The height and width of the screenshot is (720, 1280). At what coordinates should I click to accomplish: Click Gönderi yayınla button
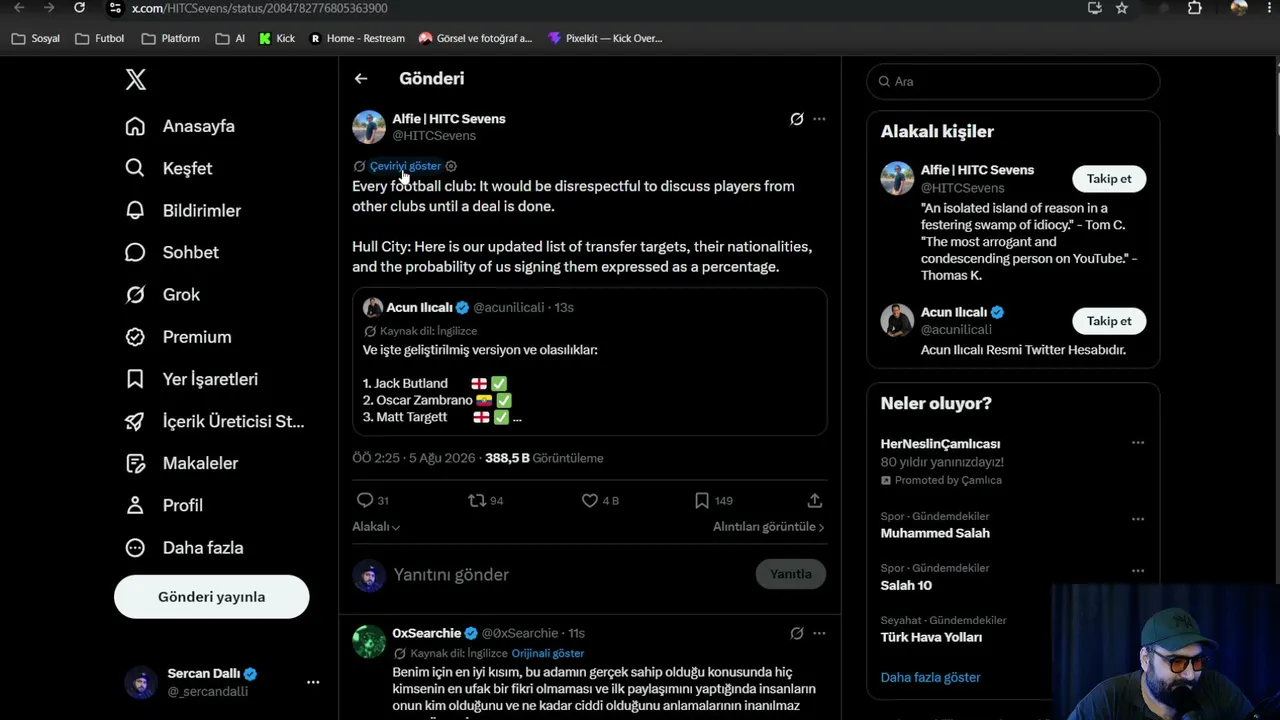[212, 597]
